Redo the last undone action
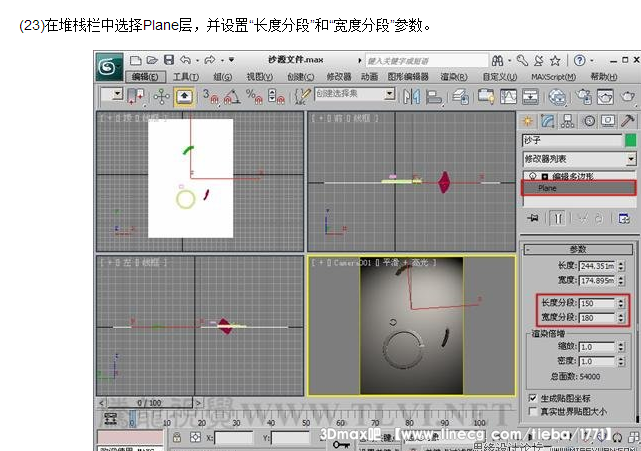This screenshot has width=641, height=451. click(210, 60)
